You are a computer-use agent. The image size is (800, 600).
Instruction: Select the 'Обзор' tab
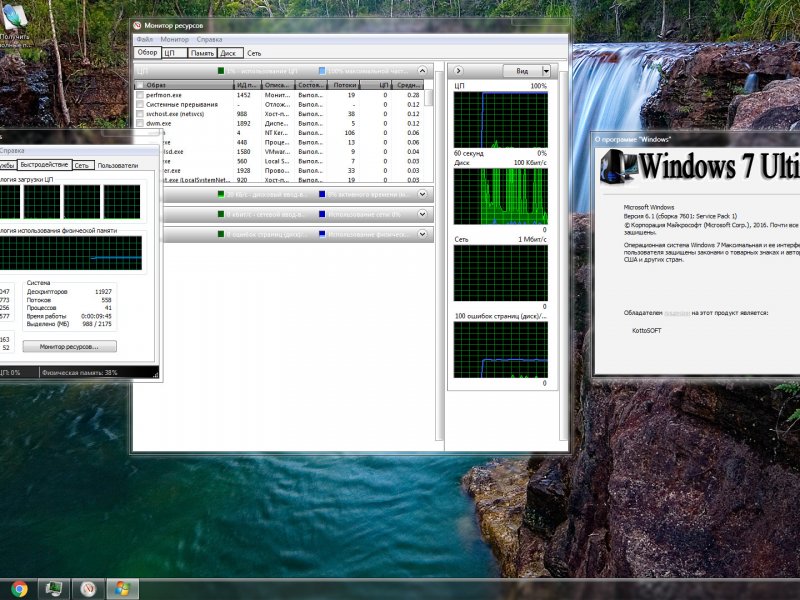click(147, 53)
